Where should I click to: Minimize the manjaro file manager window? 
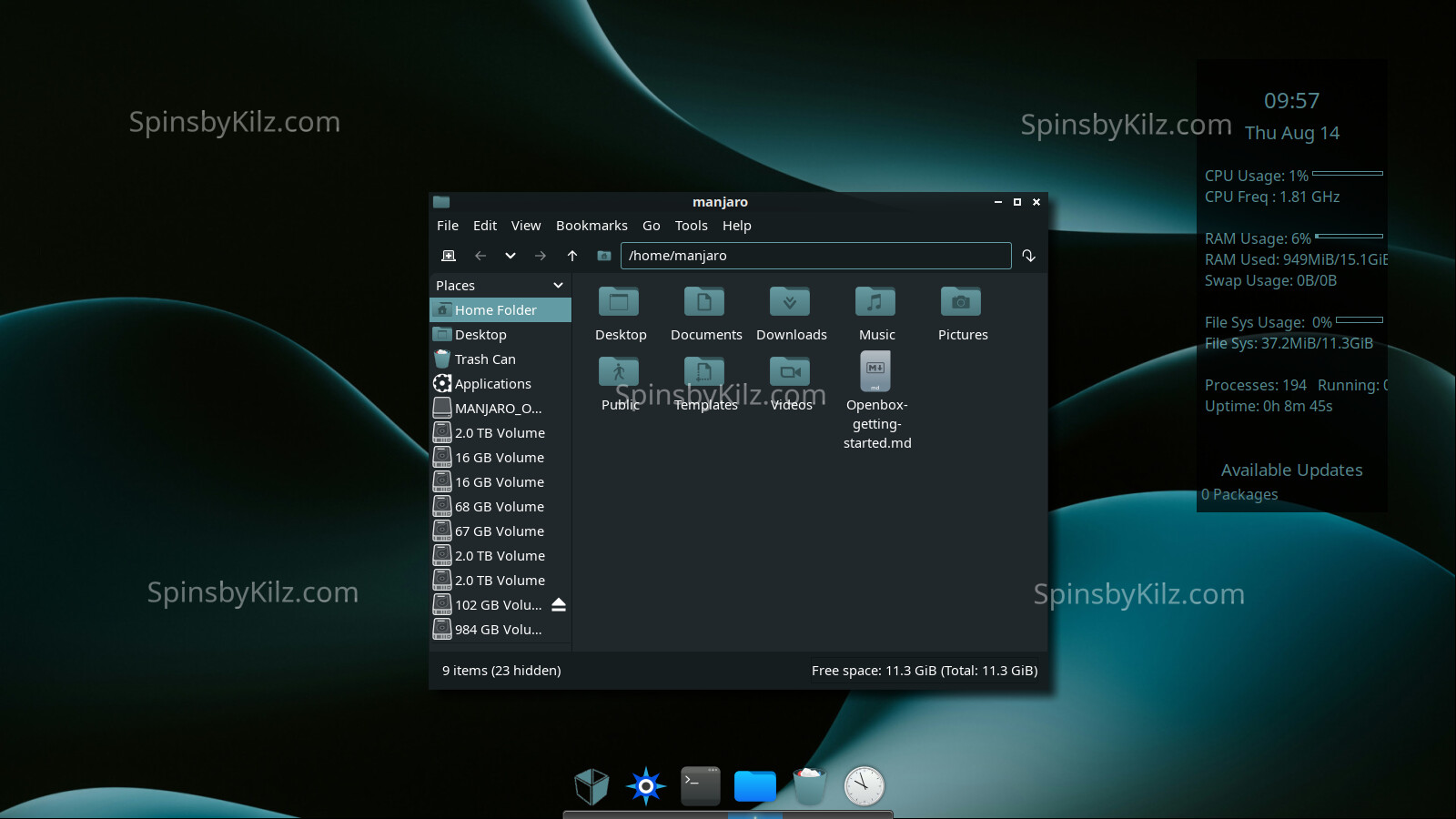998,202
